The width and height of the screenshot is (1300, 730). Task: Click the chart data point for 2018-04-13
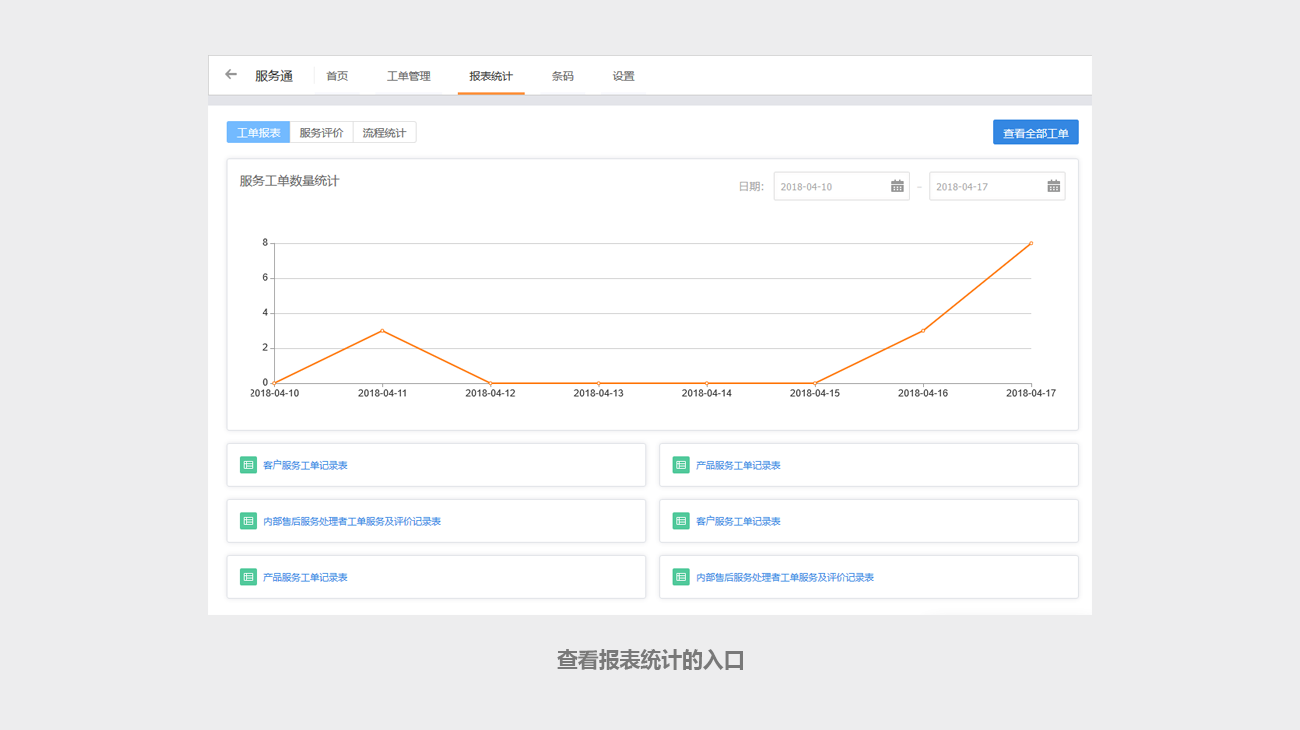point(598,383)
